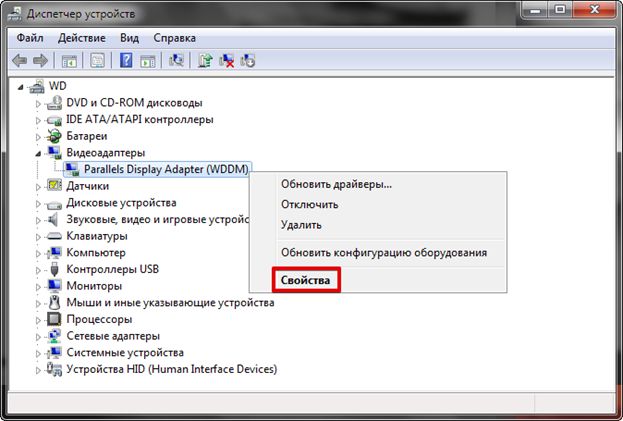
Task: Click the Системные устройства icon
Action: tap(54, 353)
